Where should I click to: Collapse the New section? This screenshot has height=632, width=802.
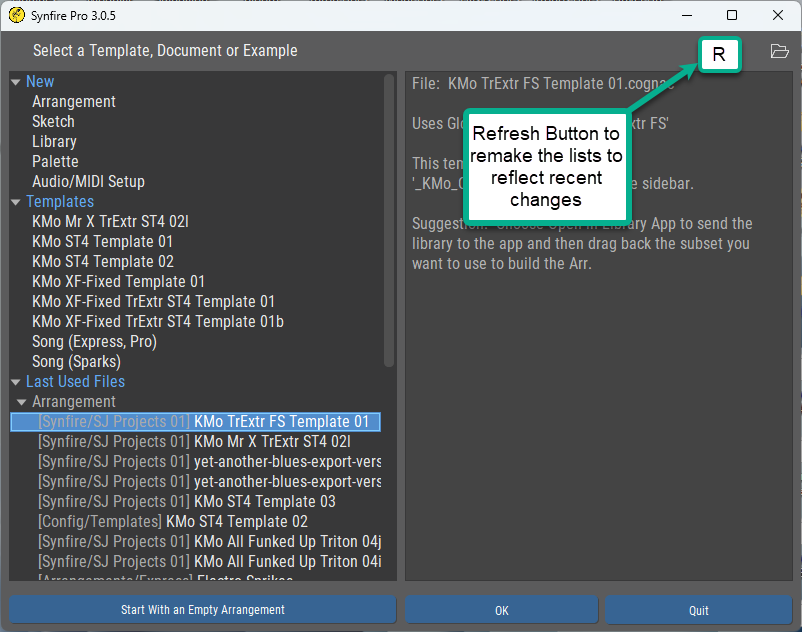(16, 82)
